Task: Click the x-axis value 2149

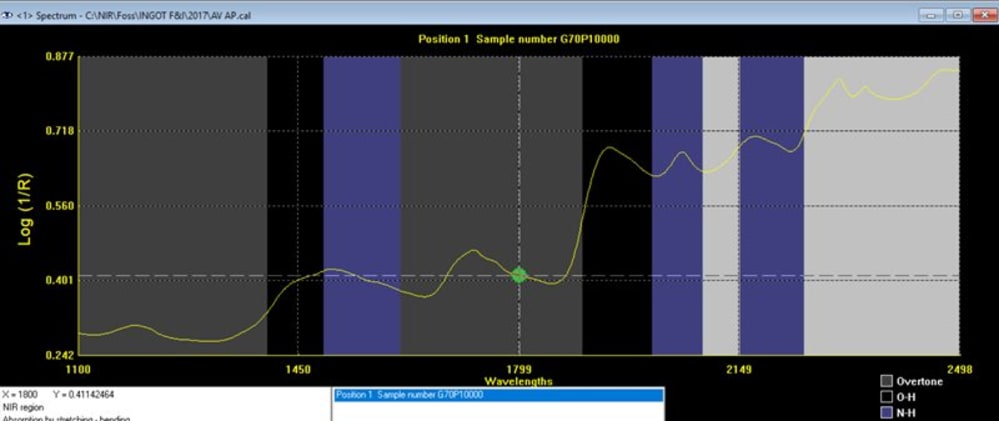Action: (x=739, y=369)
